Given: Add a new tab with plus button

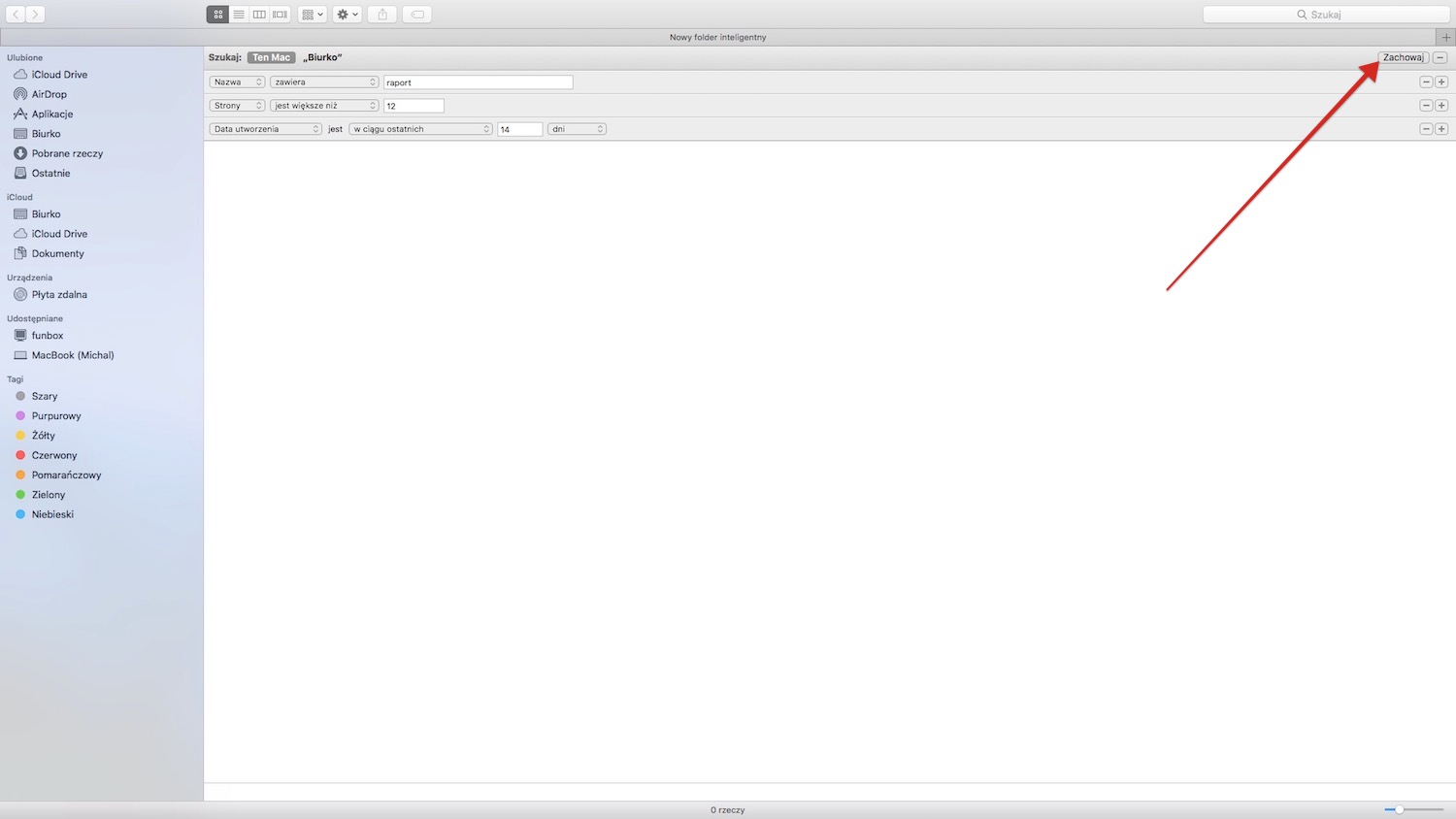Looking at the screenshot, I should 1445,37.
